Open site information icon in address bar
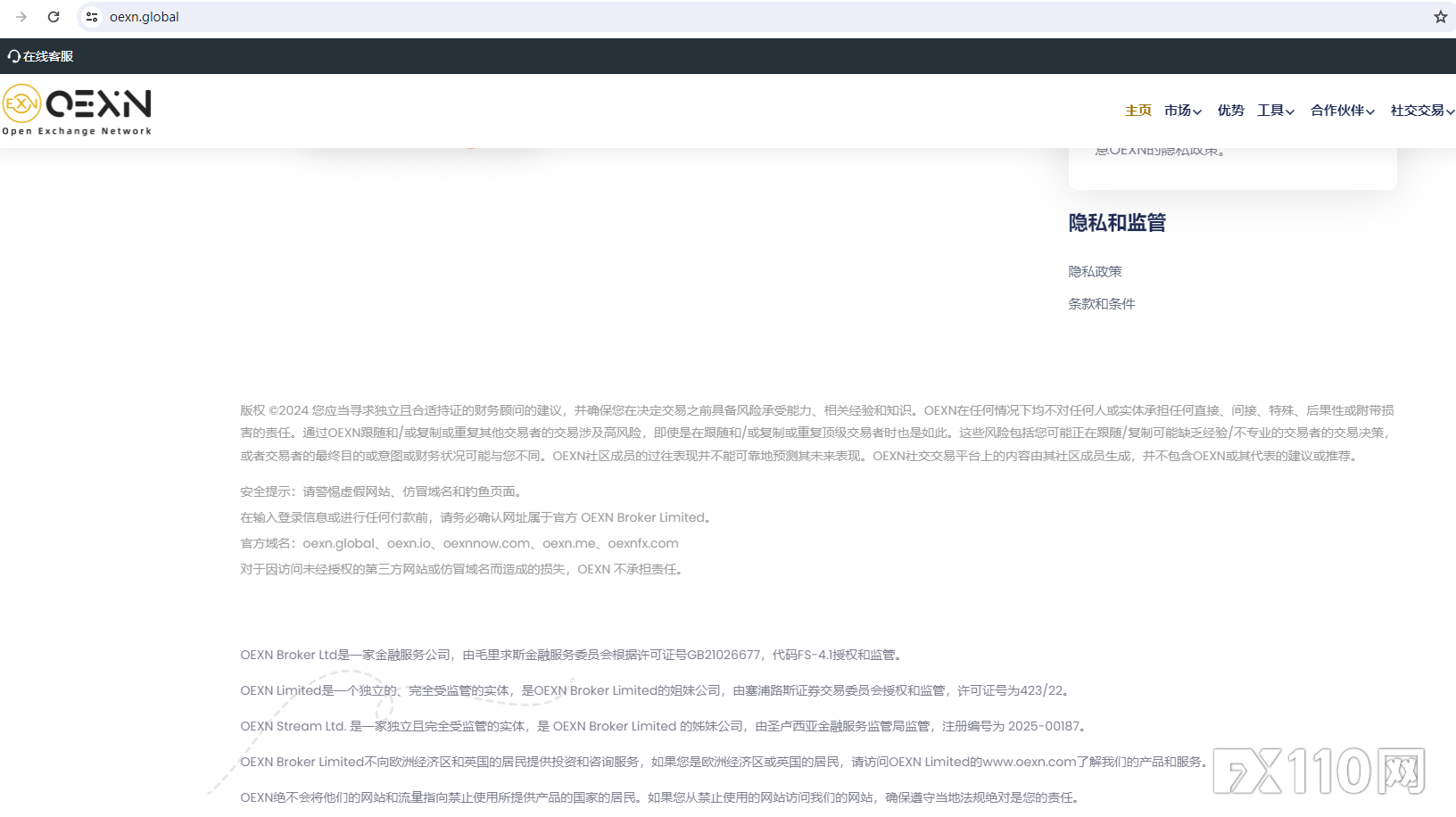Screen dimensions: 1456x817 (x=92, y=17)
